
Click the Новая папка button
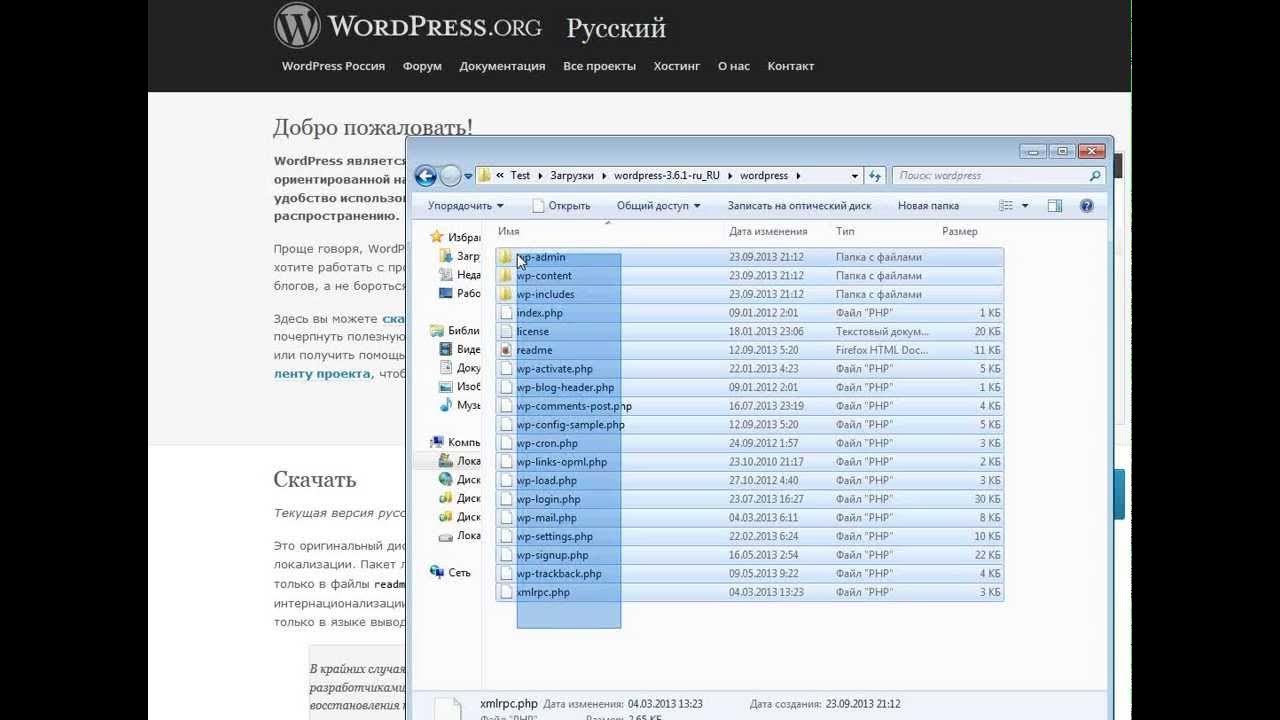point(928,206)
